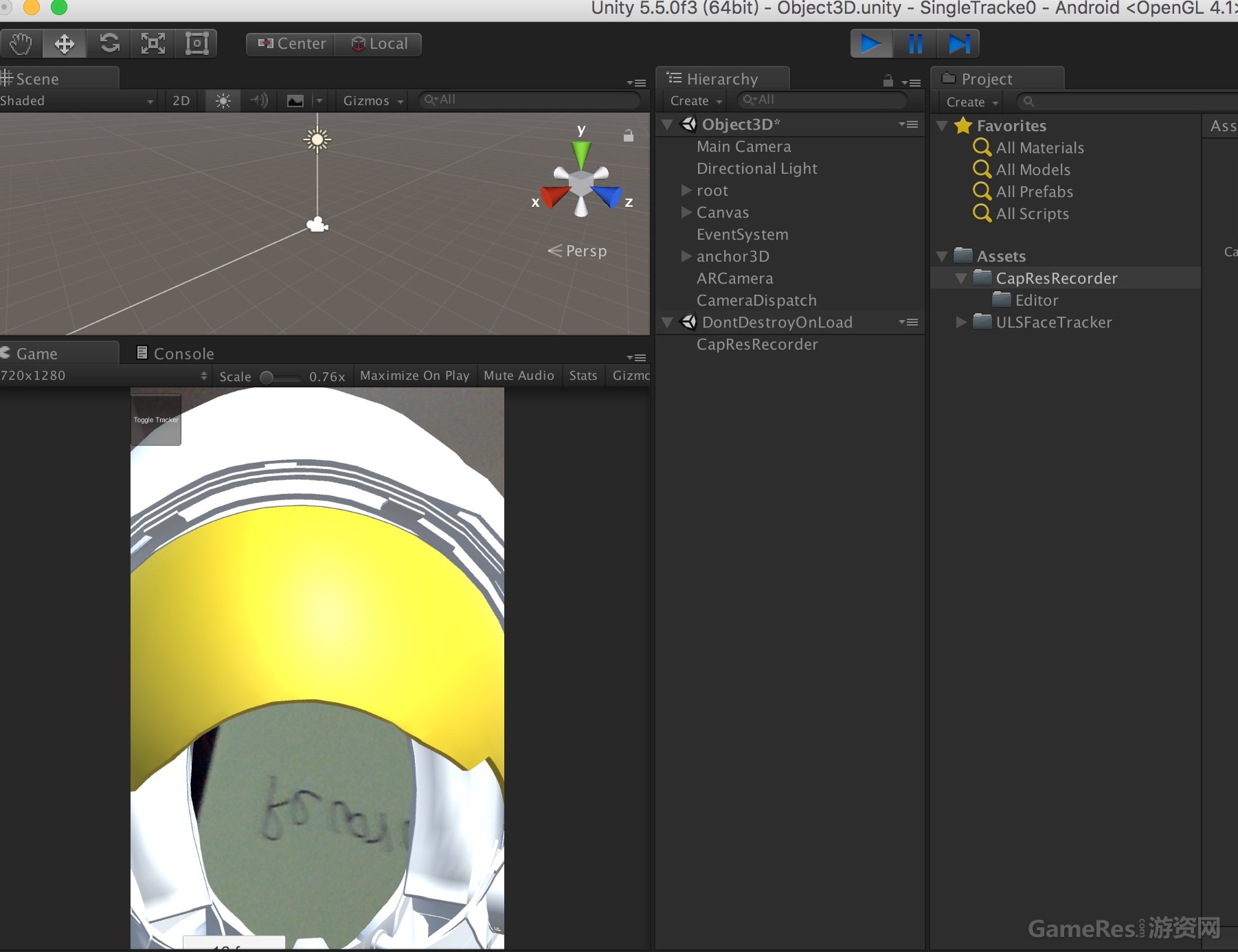Open Scene panel options menu
Viewport: 1238px width, 952px height.
click(637, 82)
